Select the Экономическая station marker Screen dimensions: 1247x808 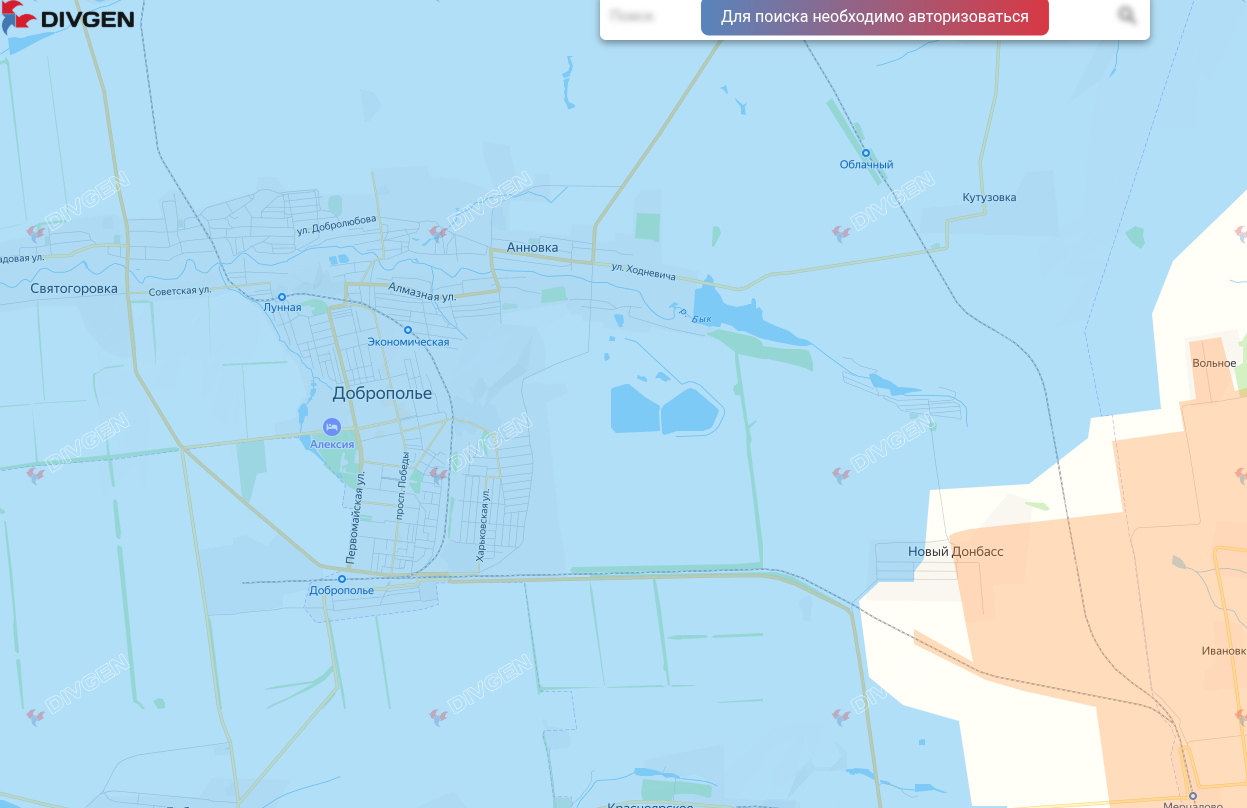point(408,330)
